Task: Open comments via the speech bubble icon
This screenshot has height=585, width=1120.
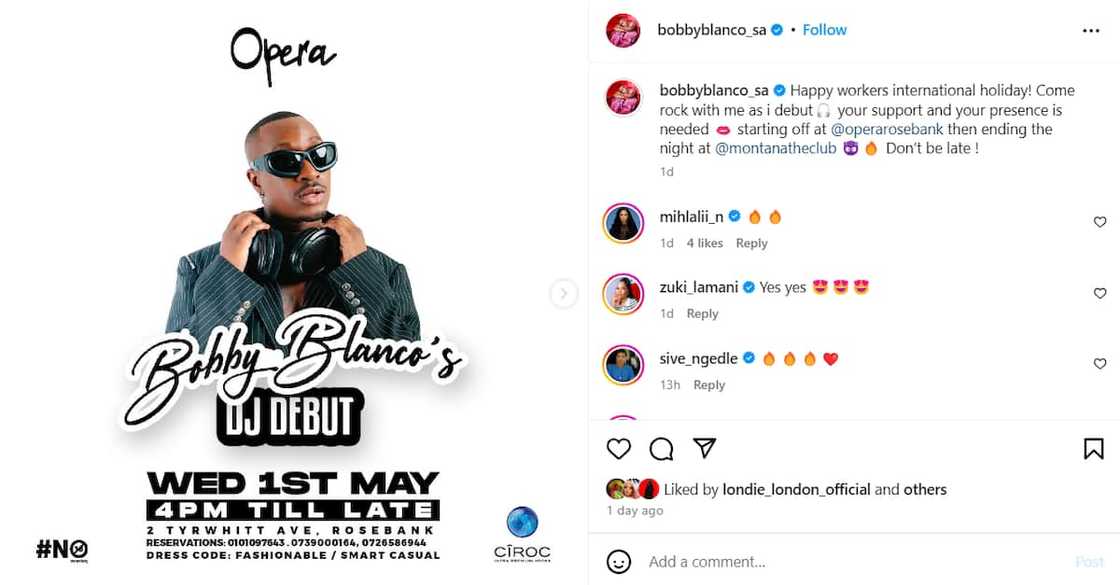Action: click(x=661, y=449)
